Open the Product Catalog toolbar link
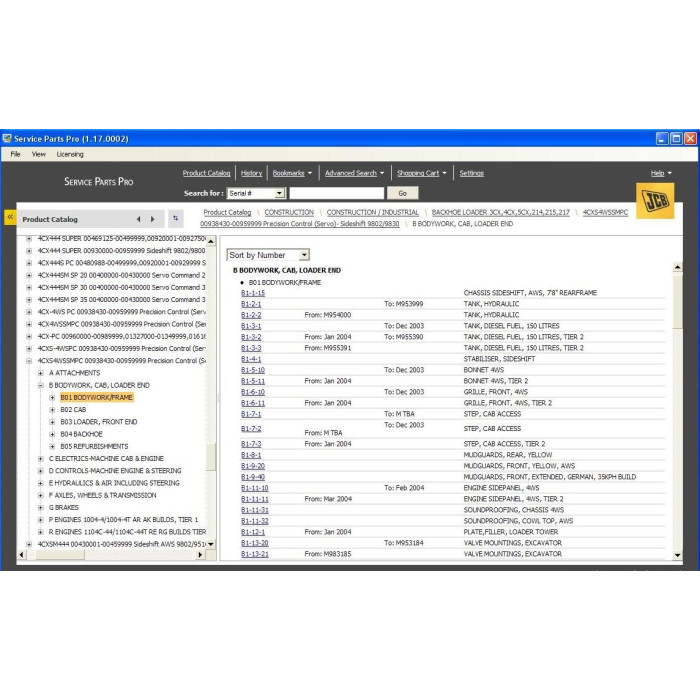Viewport: 700px width, 700px height. click(x=206, y=173)
